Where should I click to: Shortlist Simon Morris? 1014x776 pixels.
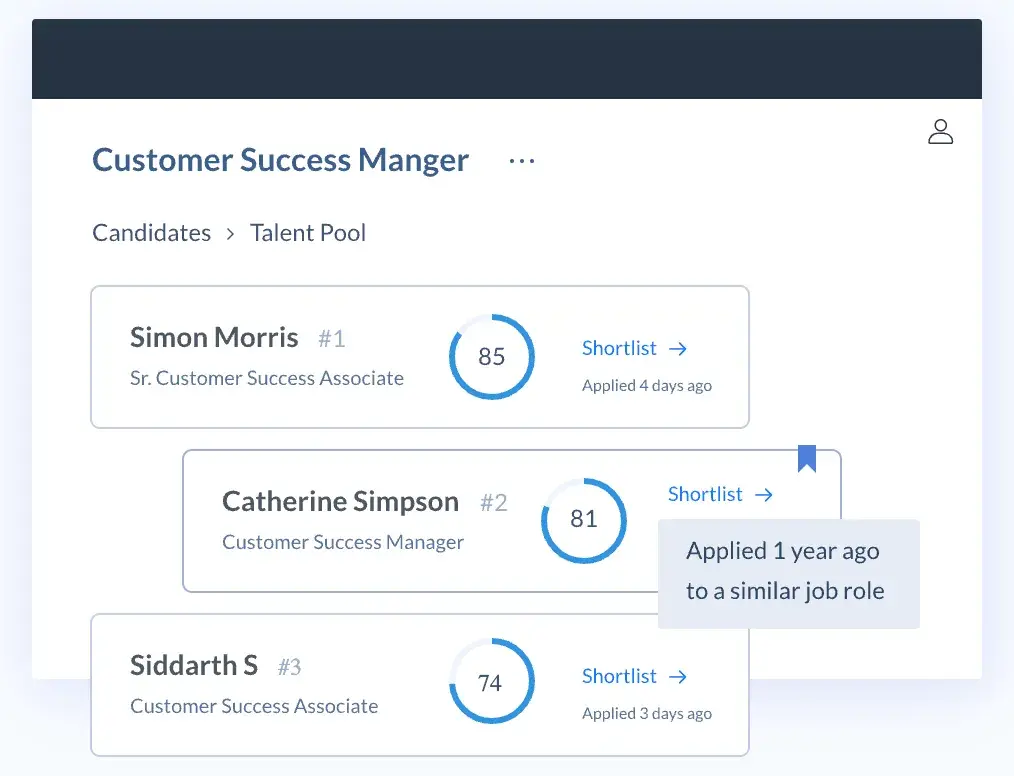(619, 348)
